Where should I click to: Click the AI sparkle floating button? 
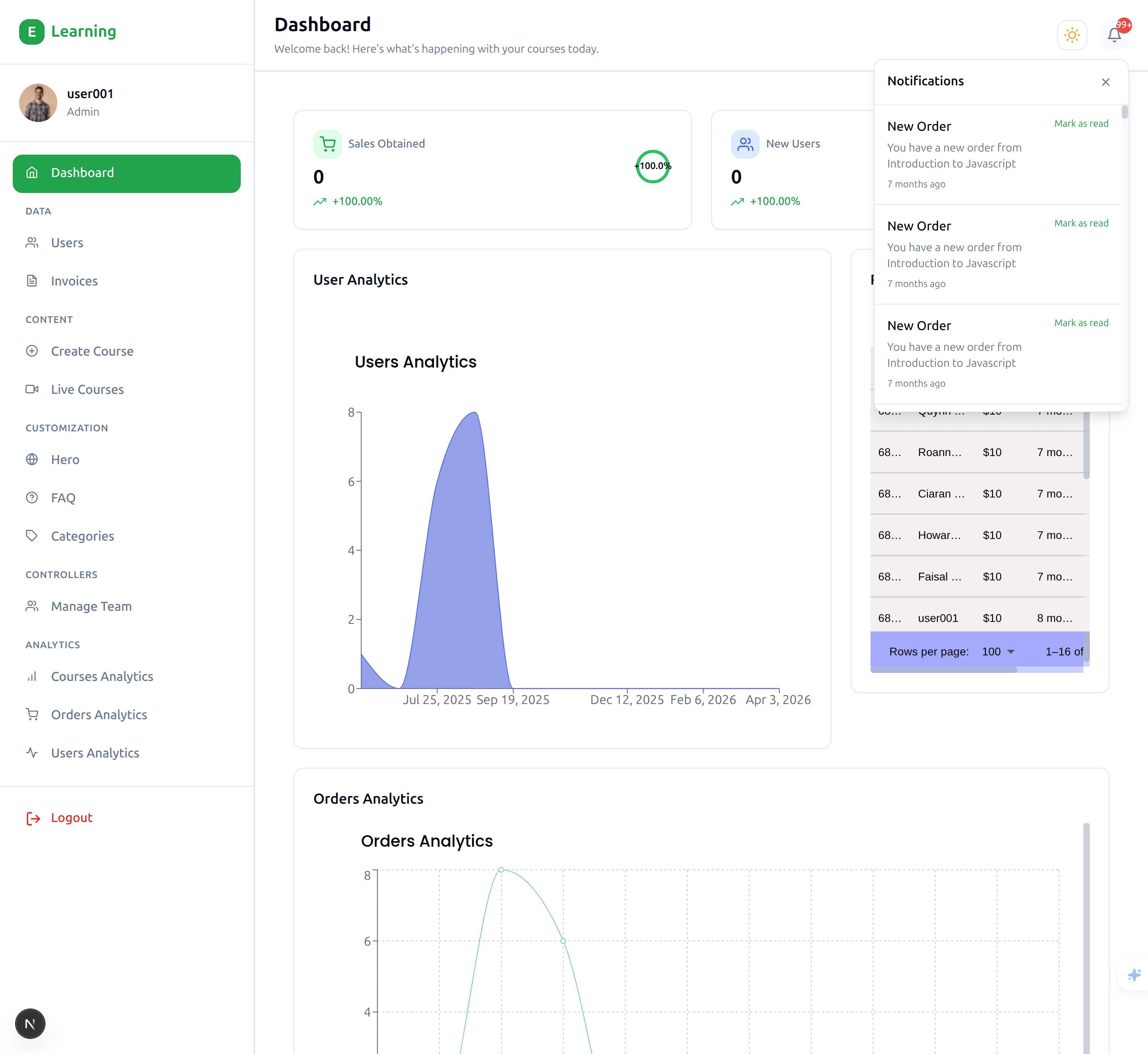pos(1134,975)
